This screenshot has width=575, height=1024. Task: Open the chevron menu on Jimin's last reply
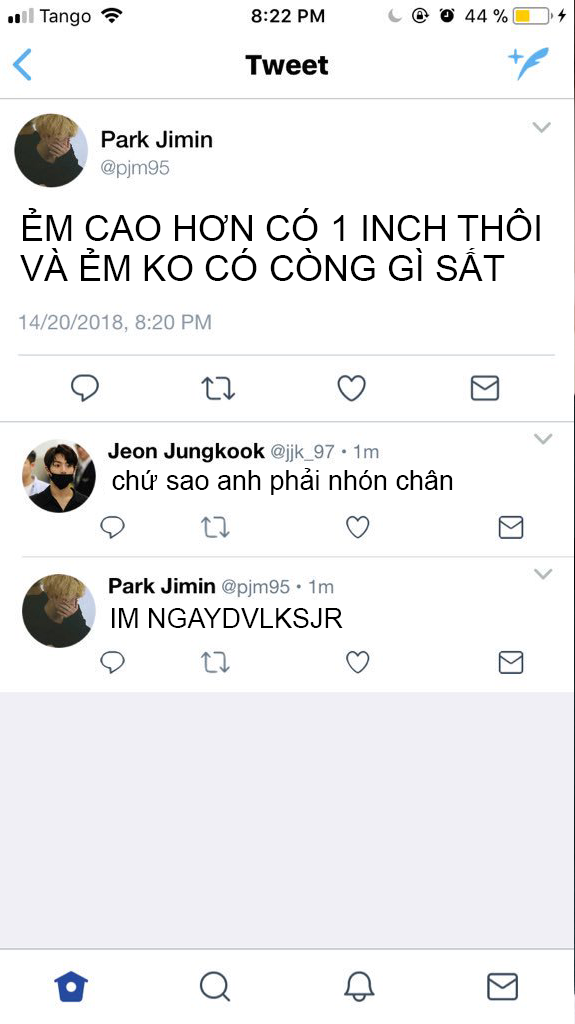(x=543, y=574)
